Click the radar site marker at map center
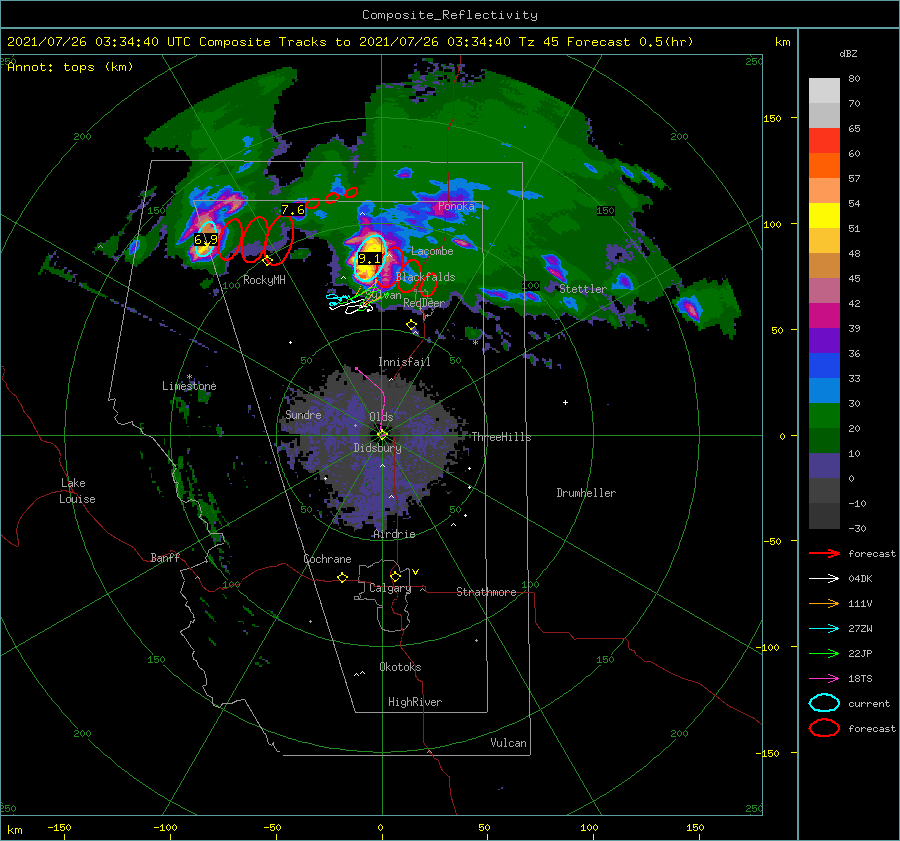This screenshot has height=841, width=900. coord(382,435)
